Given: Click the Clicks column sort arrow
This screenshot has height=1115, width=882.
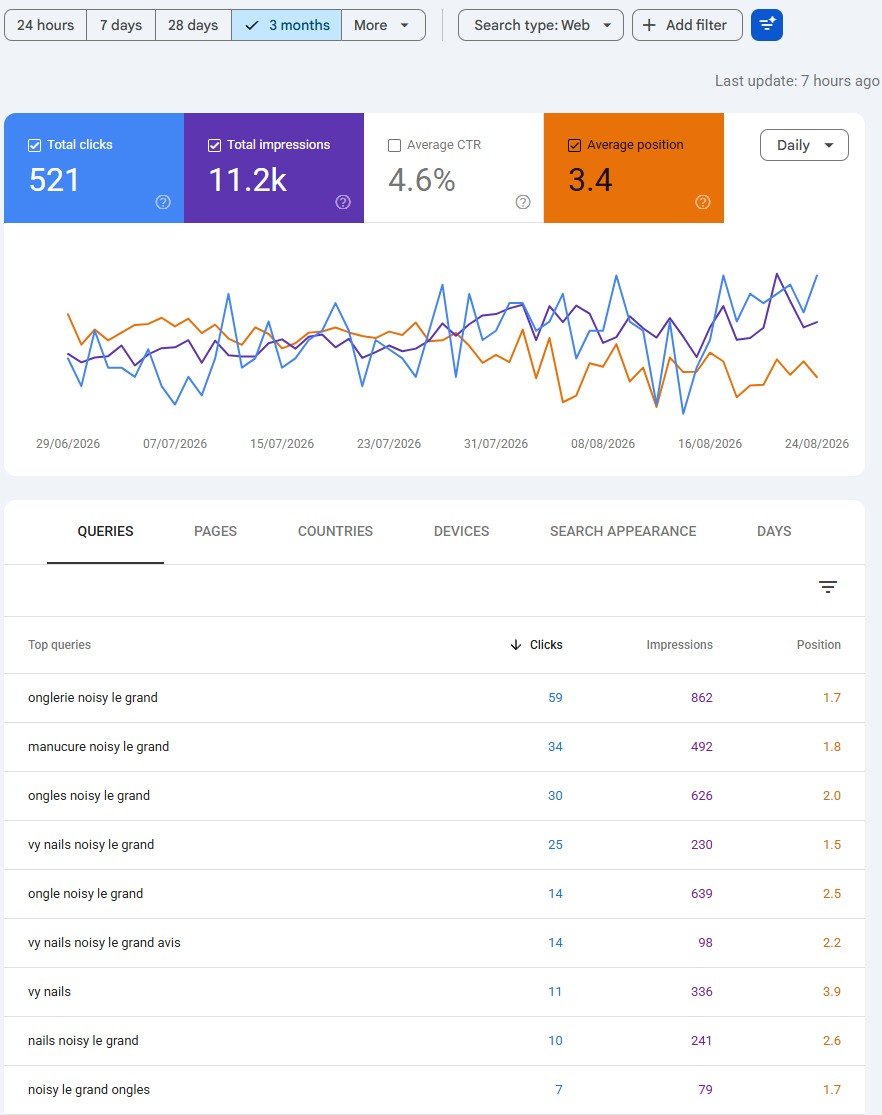Looking at the screenshot, I should point(516,645).
